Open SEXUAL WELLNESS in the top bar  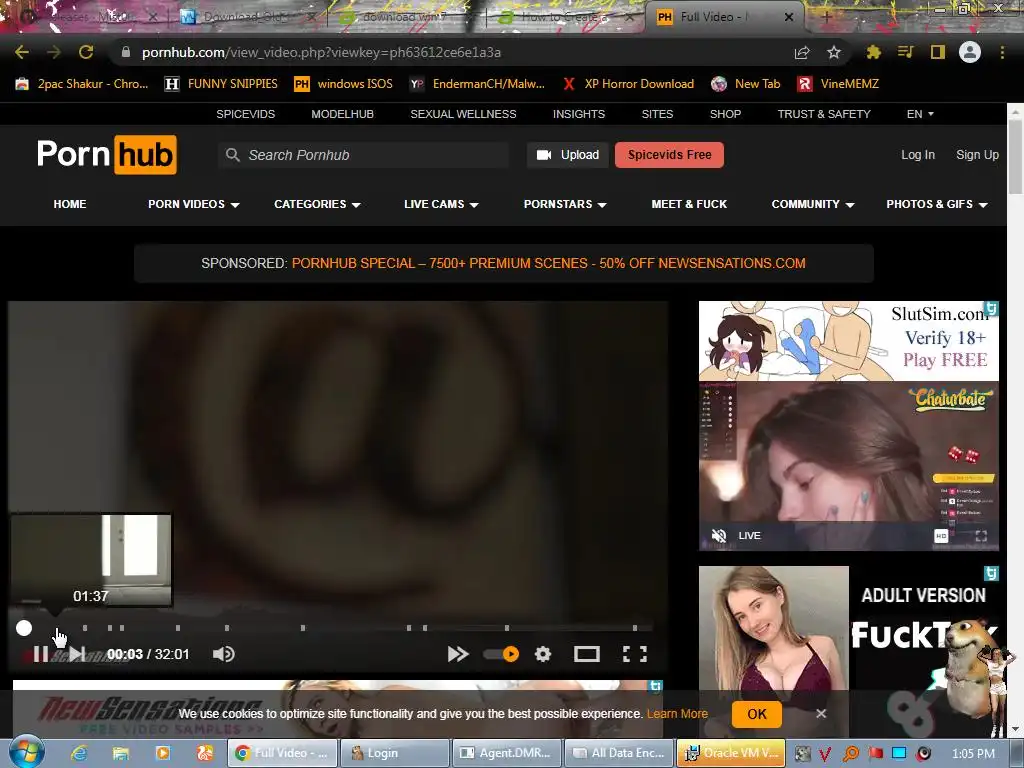coord(463,114)
